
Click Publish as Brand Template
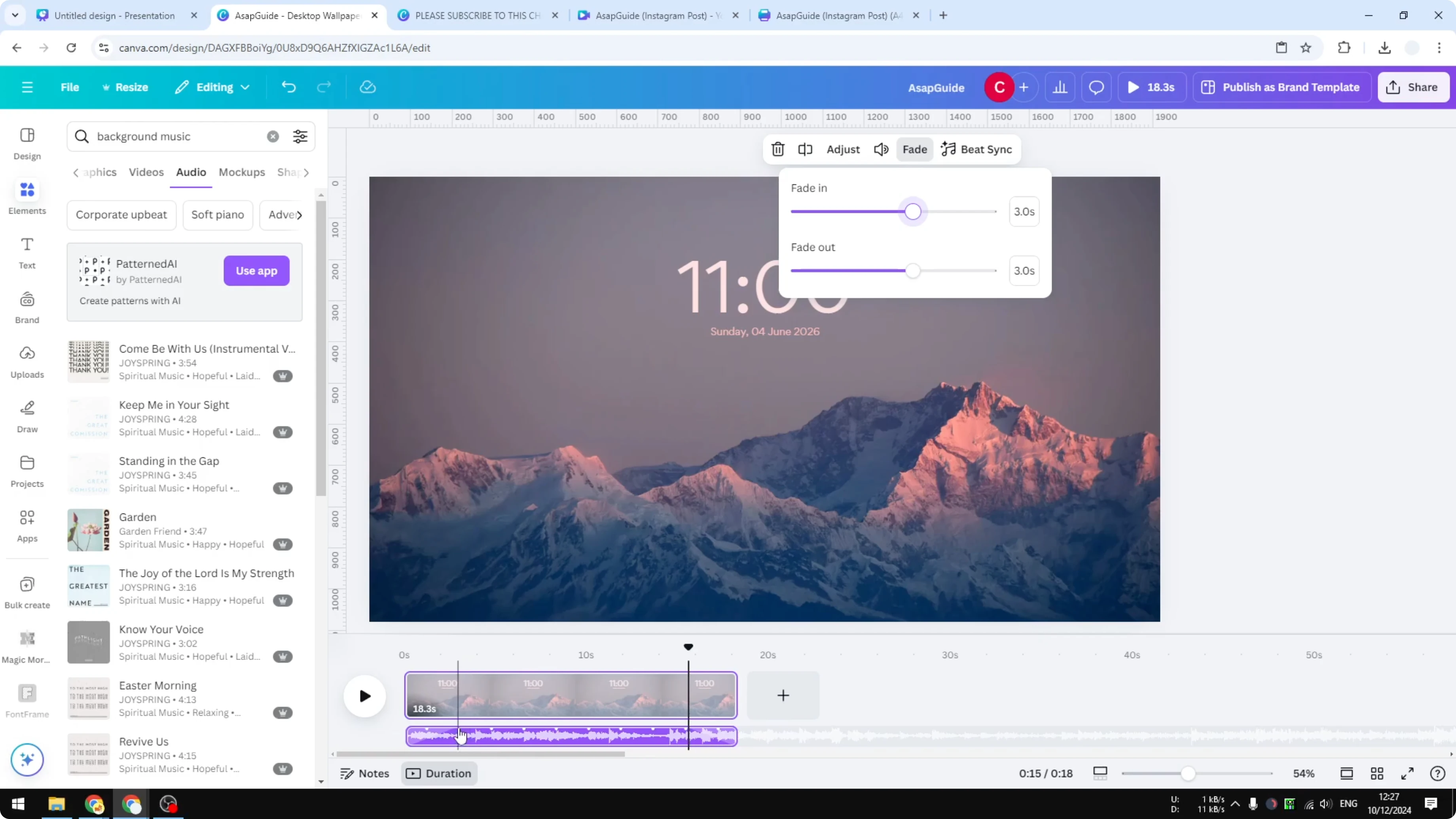(1282, 87)
